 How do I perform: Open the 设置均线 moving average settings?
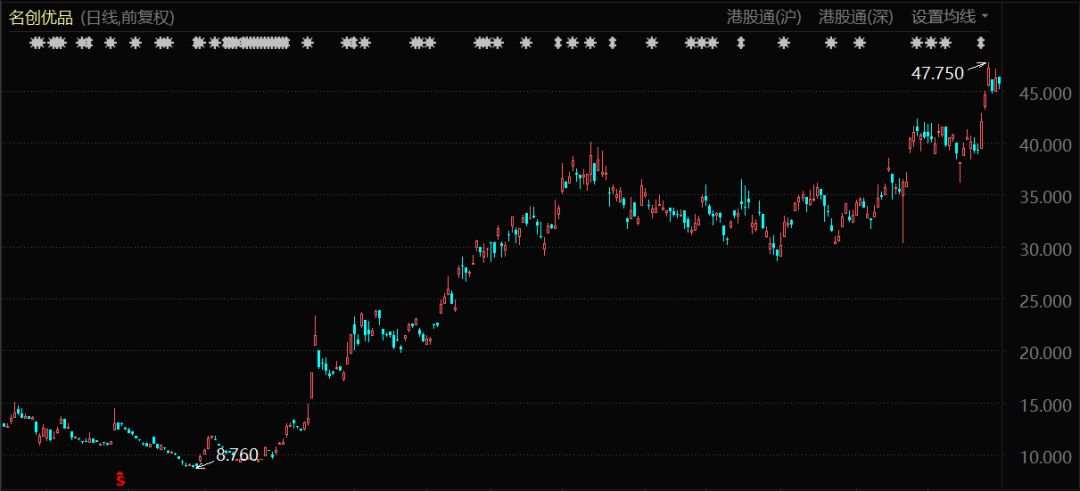tap(943, 16)
